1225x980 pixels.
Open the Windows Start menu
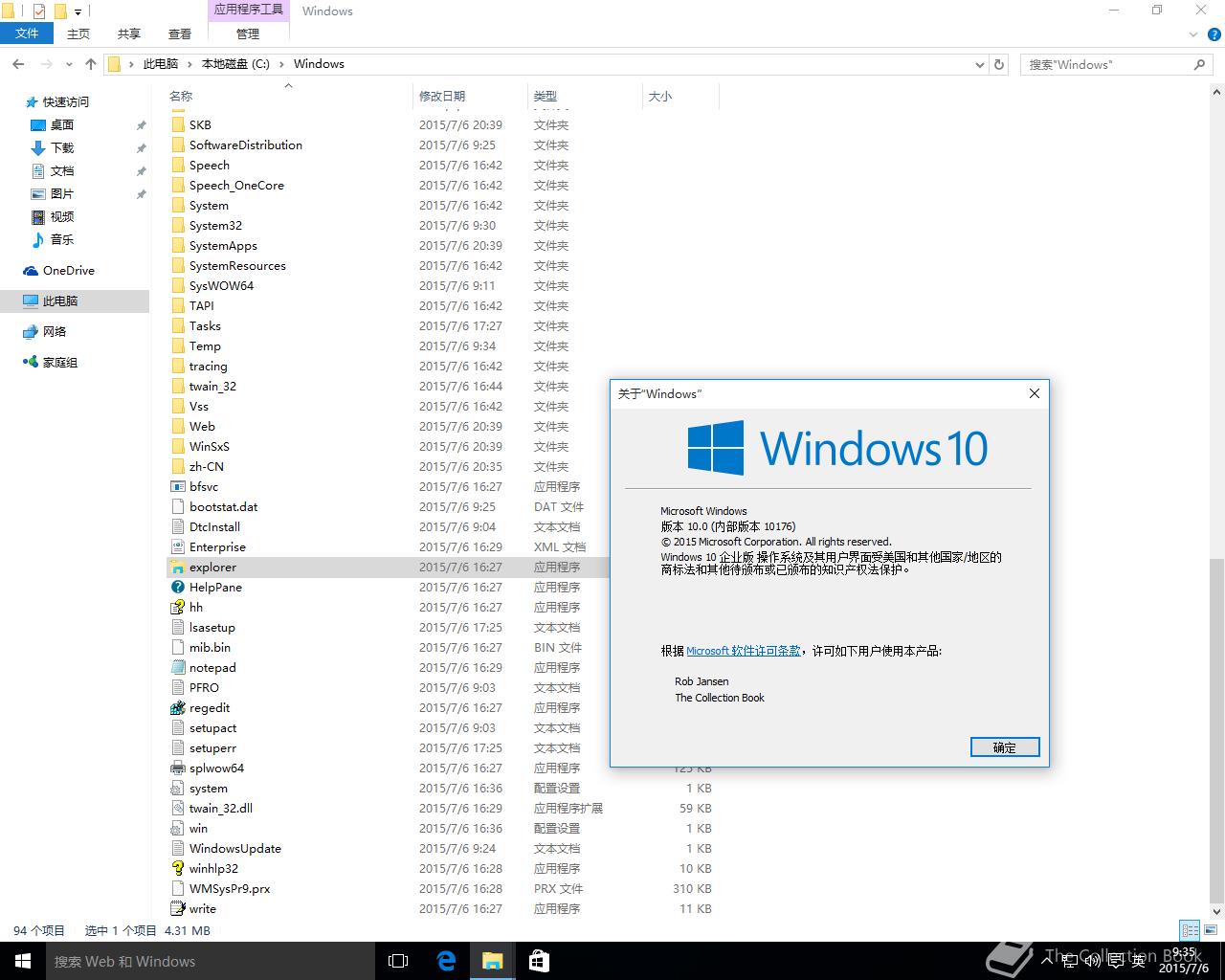[23, 961]
